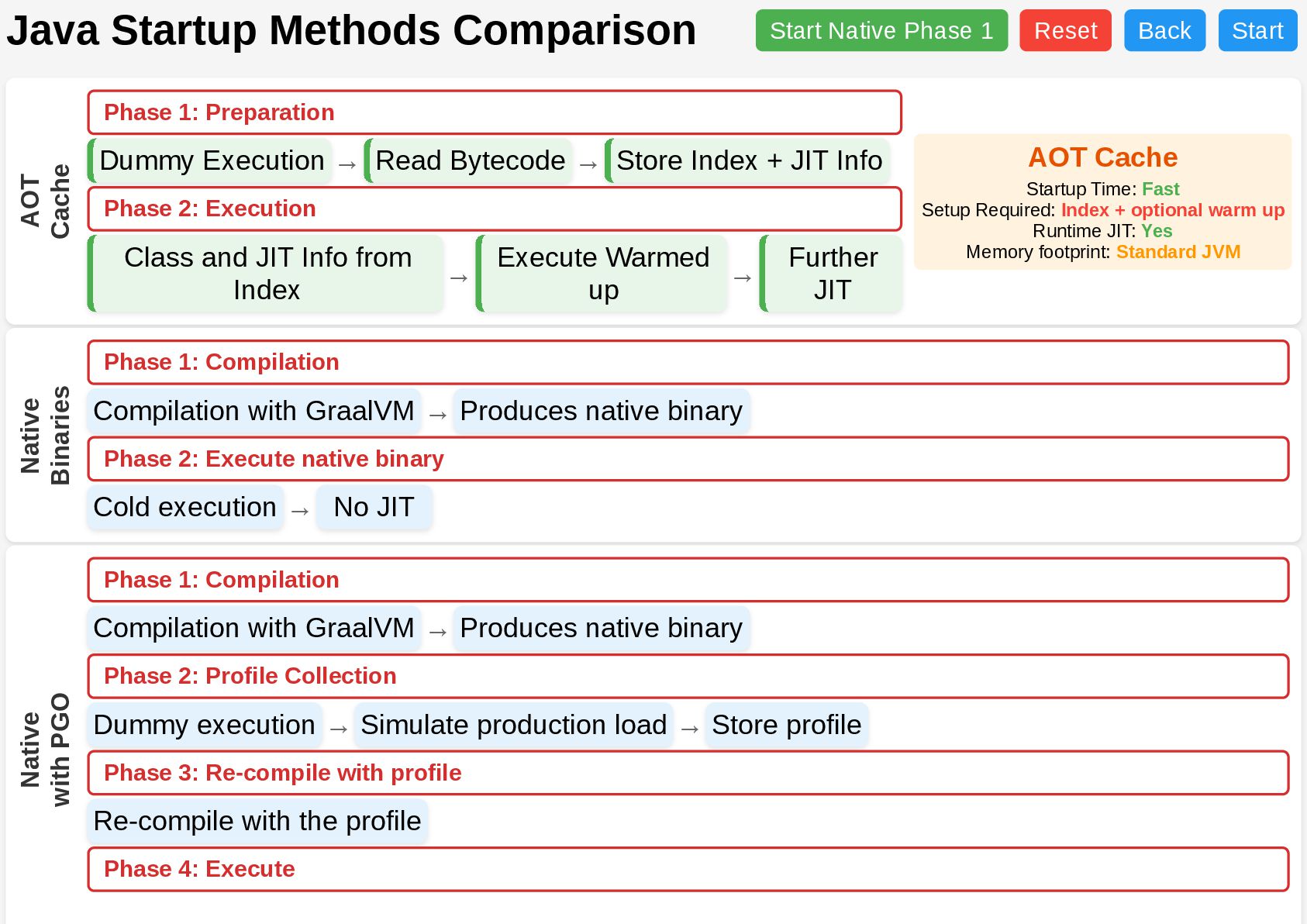
Task: Select the Execute Warmed up step
Action: (602, 274)
